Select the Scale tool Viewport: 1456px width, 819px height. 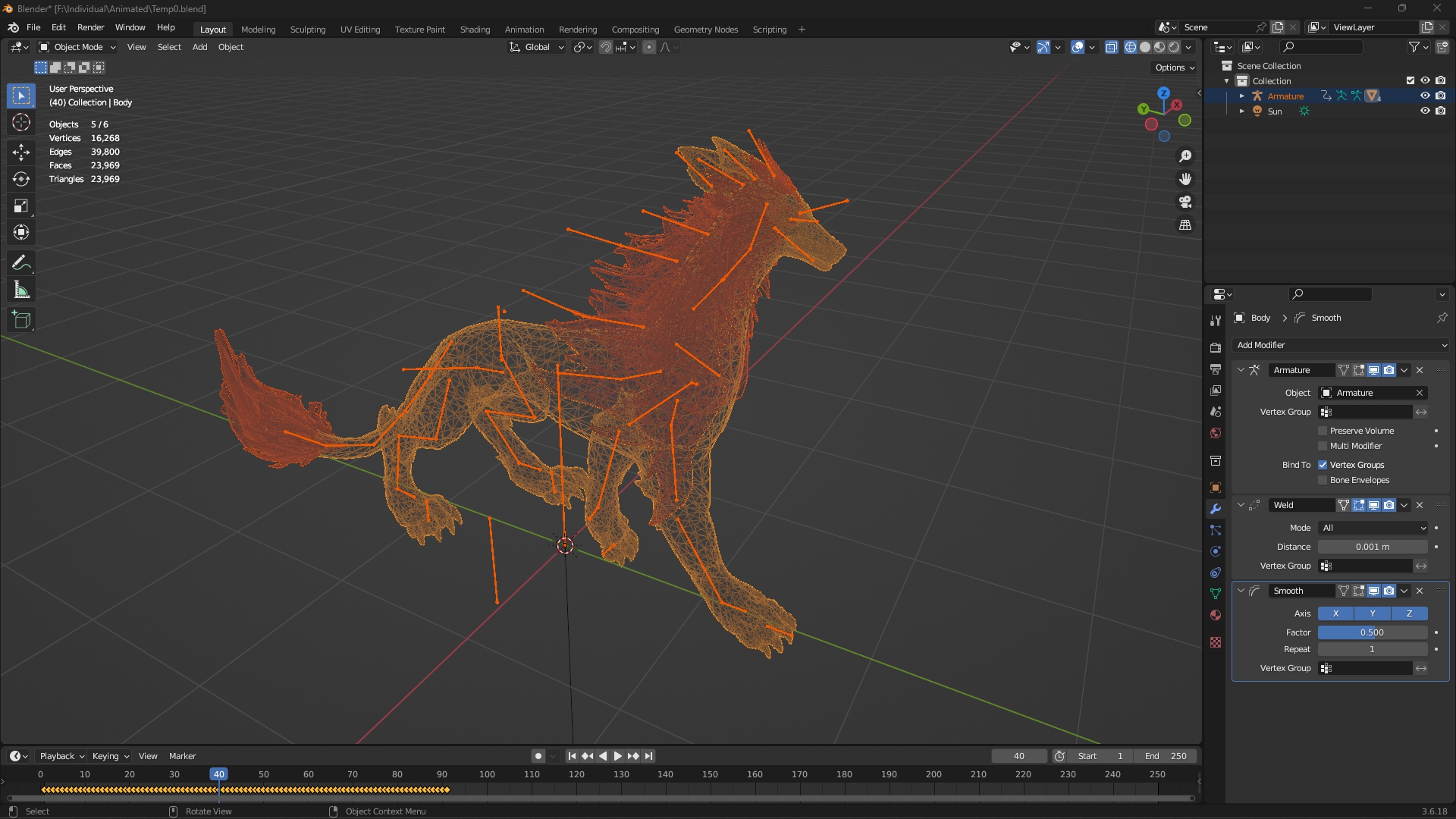click(x=21, y=206)
